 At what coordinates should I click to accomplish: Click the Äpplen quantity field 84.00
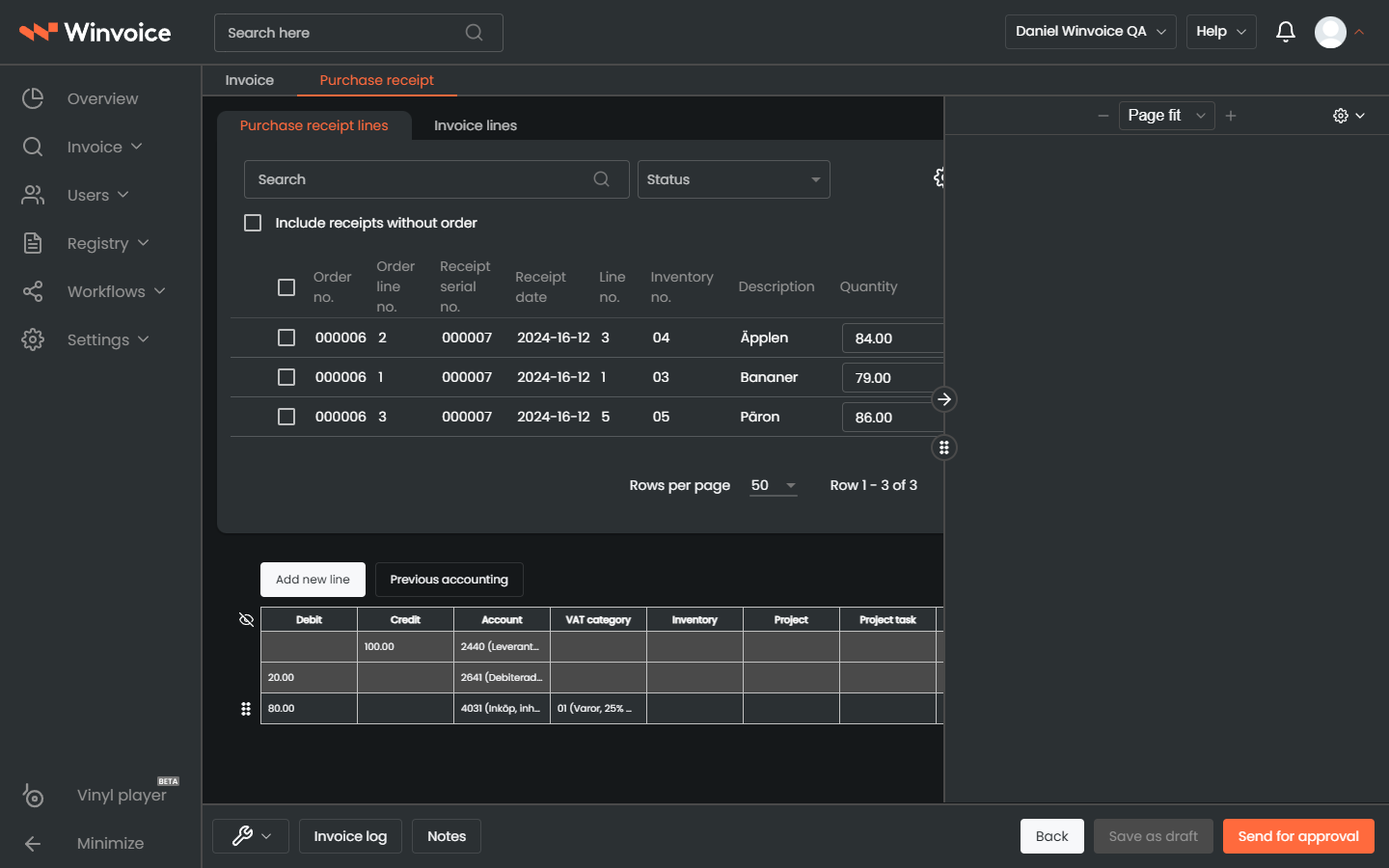point(893,339)
